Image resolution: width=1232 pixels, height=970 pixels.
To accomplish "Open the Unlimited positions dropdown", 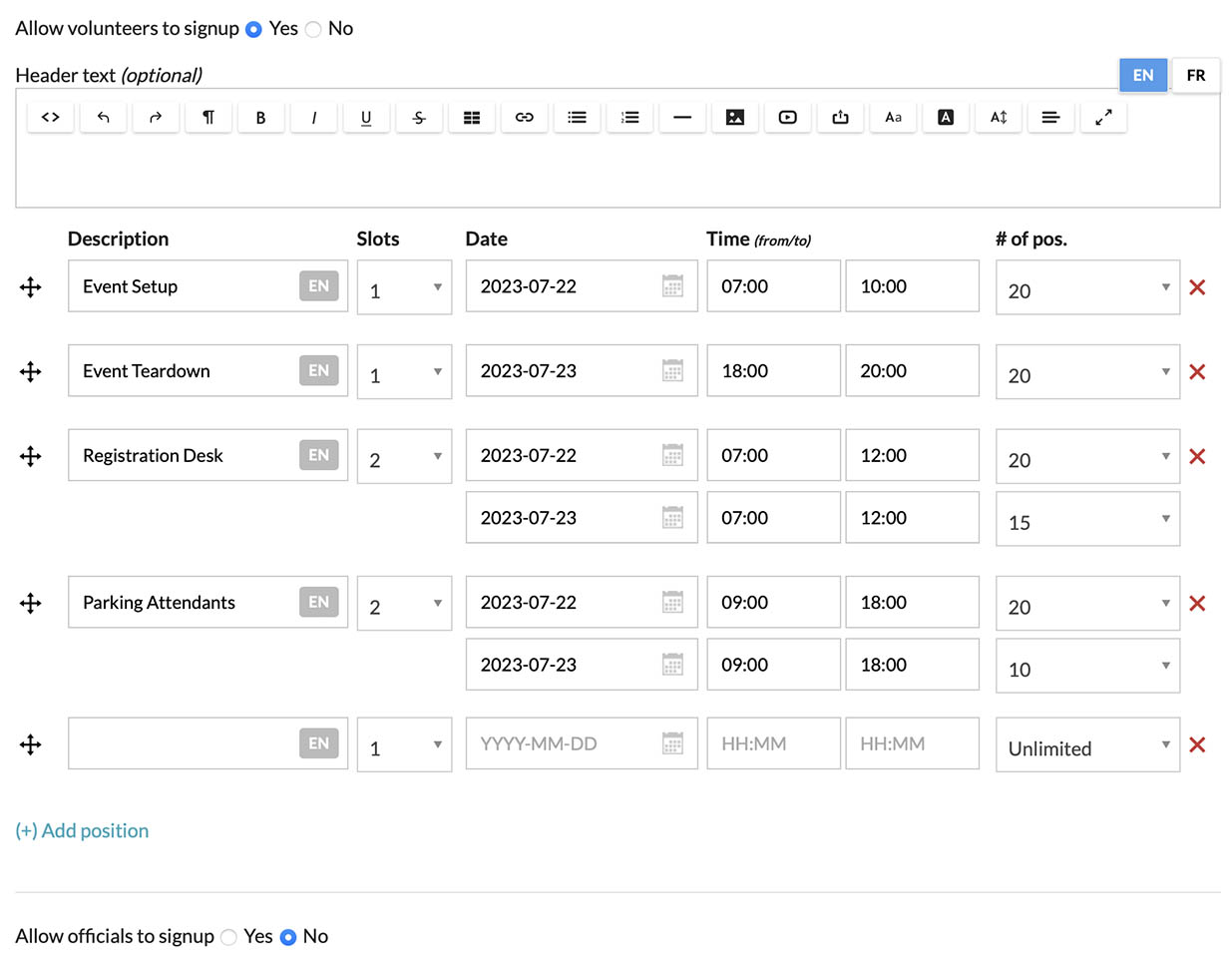I will (1086, 745).
